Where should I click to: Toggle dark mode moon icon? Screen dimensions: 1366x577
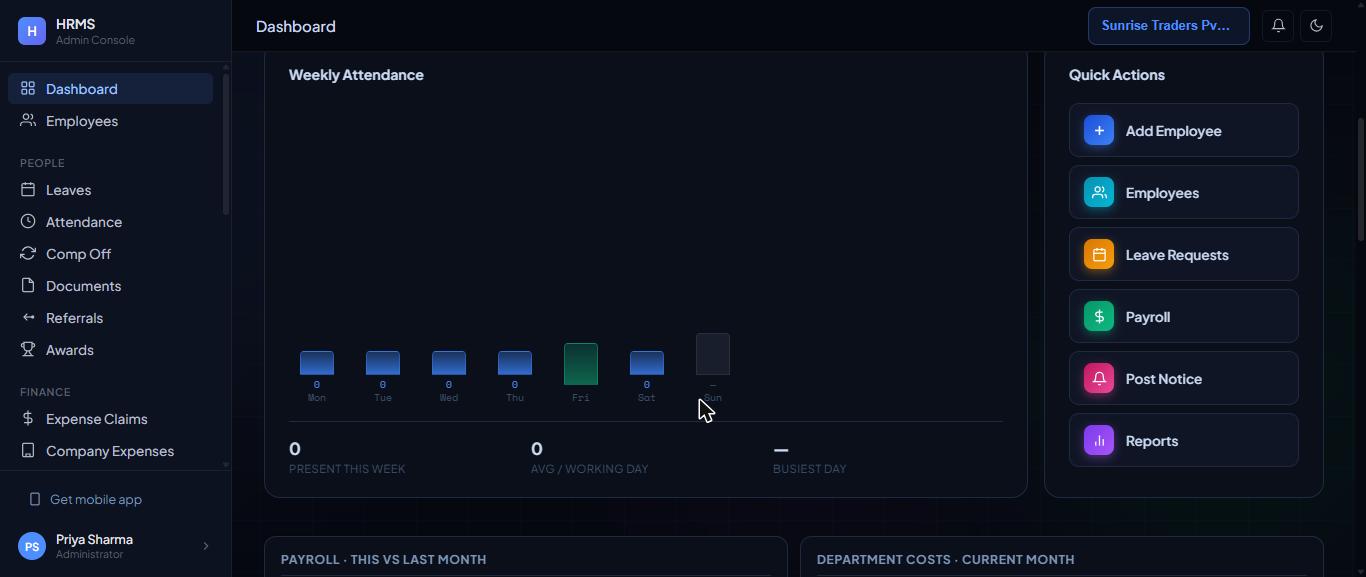pyautogui.click(x=1316, y=26)
